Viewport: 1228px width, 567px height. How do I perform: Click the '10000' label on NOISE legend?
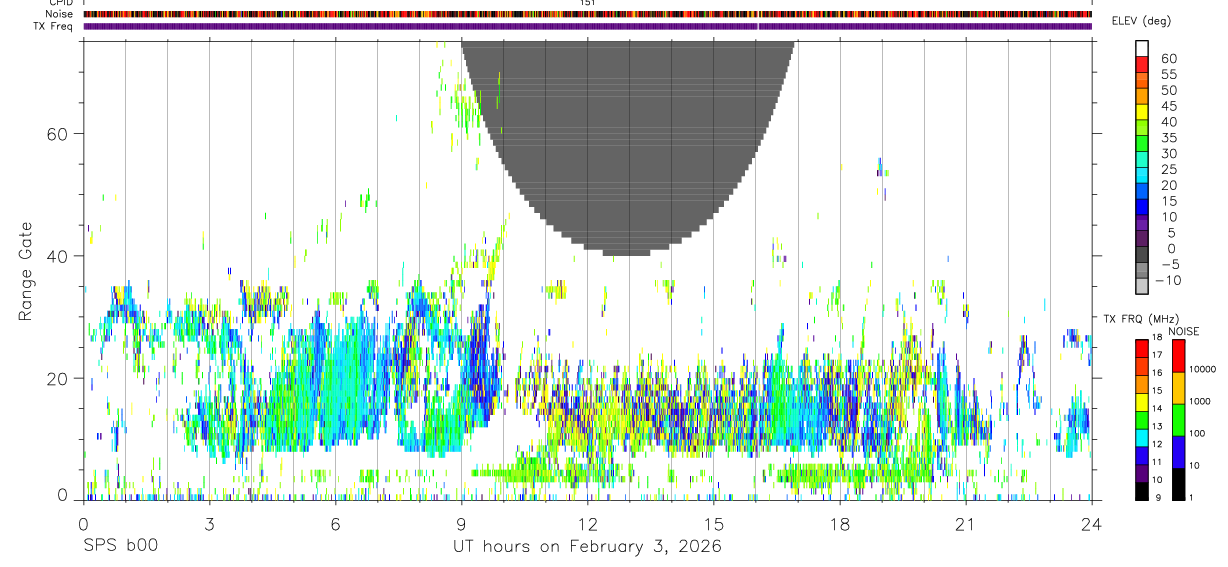pyautogui.click(x=1203, y=369)
